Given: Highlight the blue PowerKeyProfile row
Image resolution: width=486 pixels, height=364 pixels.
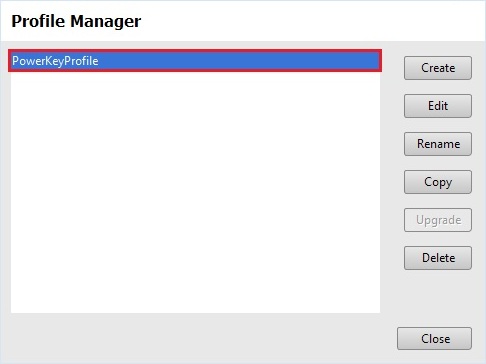Looking at the screenshot, I should click(195, 61).
